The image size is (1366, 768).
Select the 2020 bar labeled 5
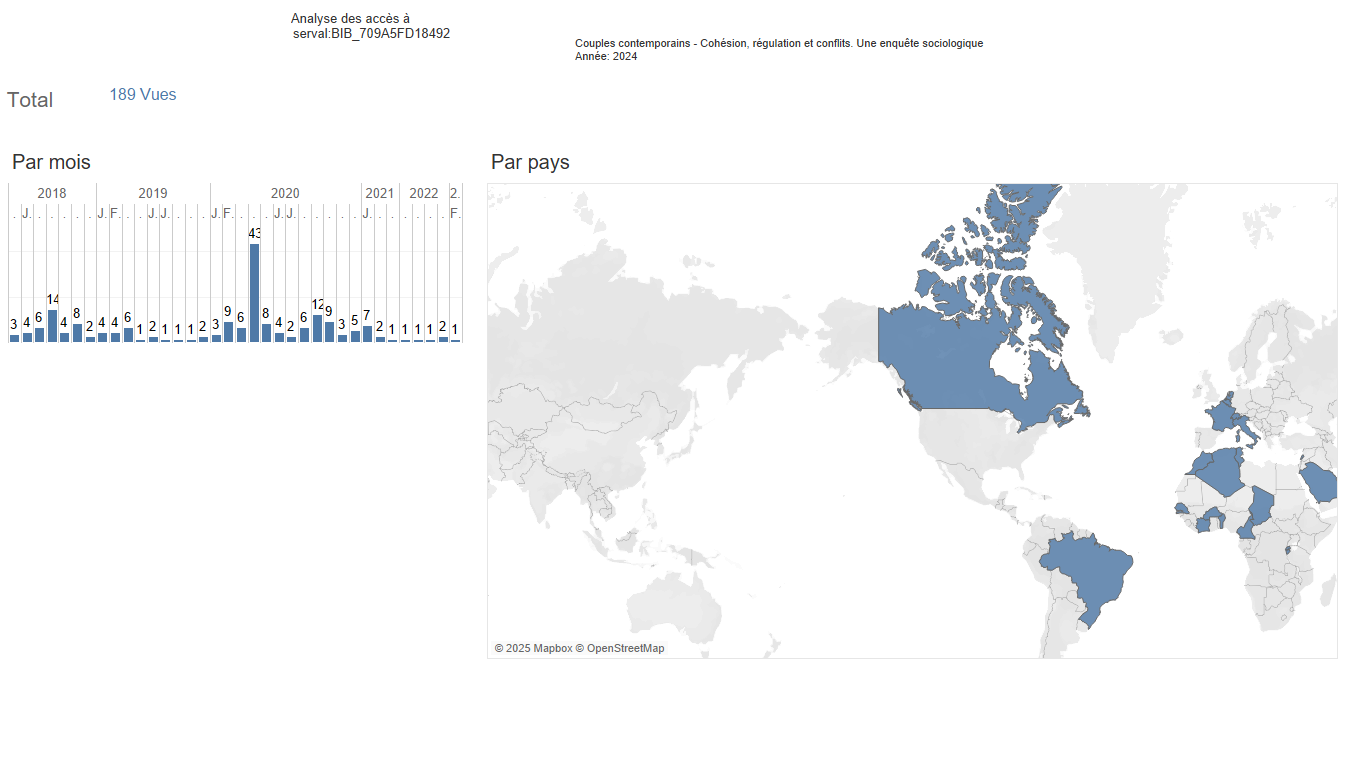(x=355, y=336)
